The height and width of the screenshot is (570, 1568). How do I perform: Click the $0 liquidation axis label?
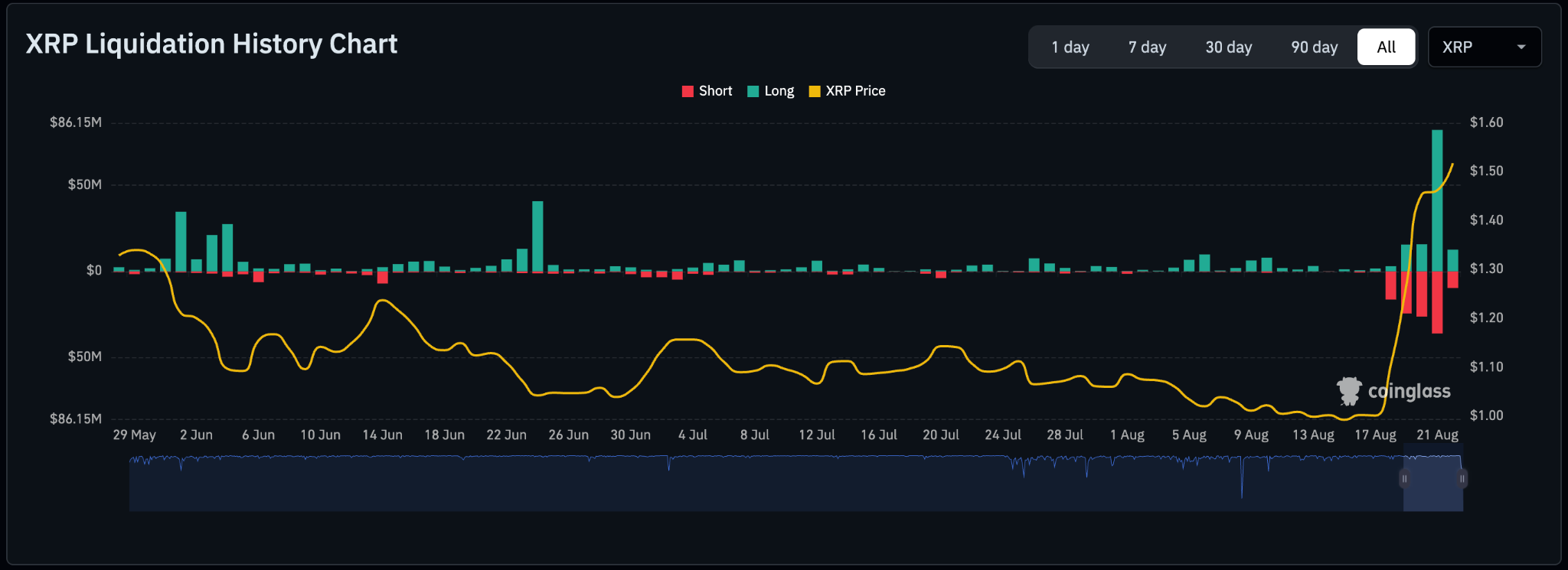[93, 271]
